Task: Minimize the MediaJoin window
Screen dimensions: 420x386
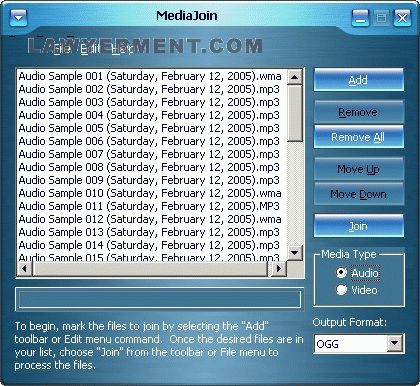Action: 360,18
